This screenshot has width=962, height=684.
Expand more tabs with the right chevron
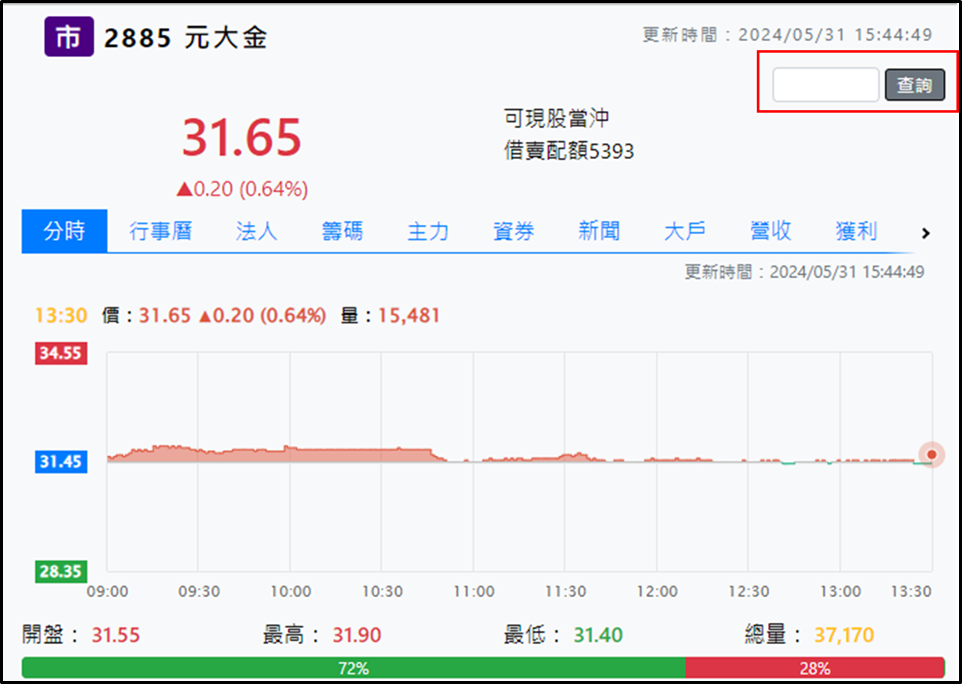pyautogui.click(x=926, y=233)
